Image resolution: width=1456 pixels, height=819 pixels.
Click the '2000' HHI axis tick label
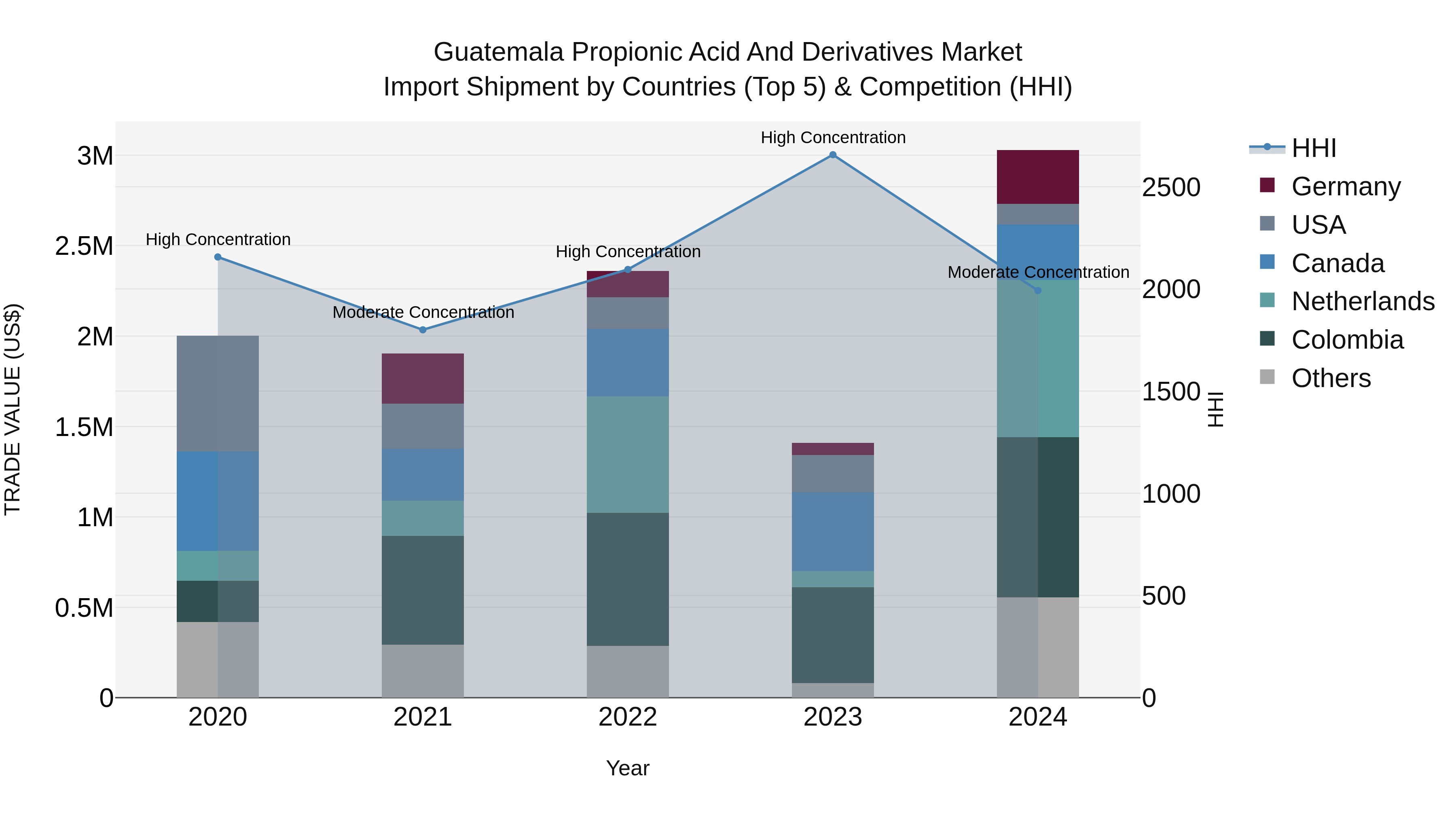click(1172, 290)
